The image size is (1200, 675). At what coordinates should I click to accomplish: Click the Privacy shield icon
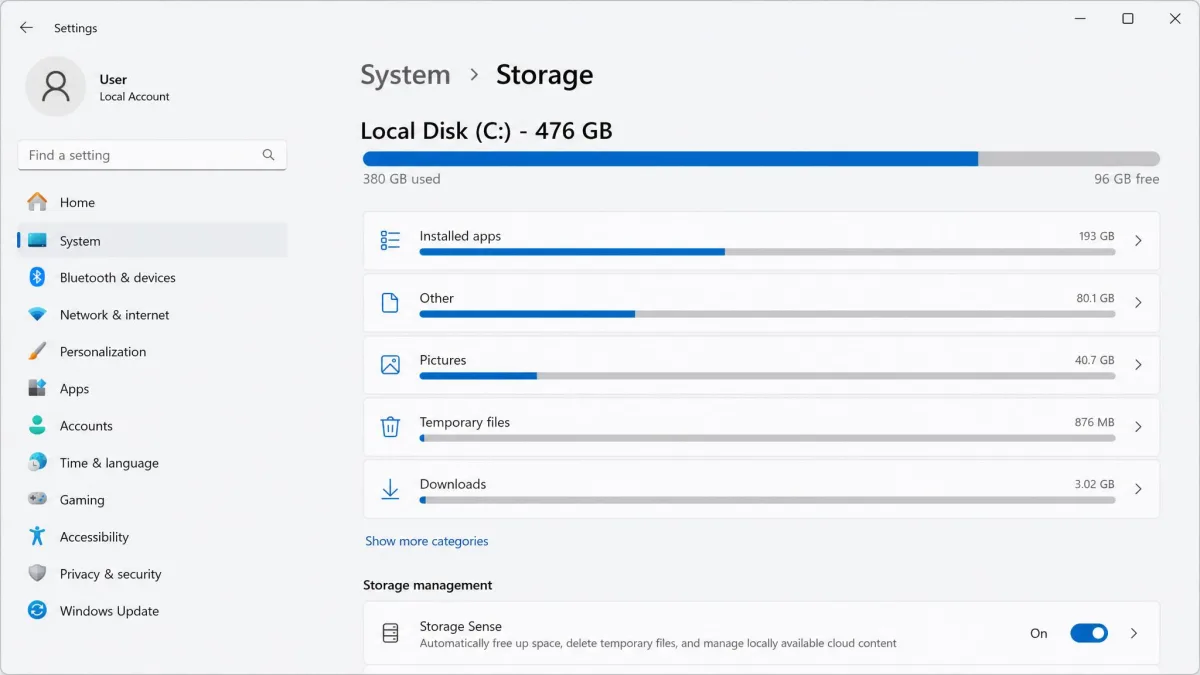coord(37,573)
